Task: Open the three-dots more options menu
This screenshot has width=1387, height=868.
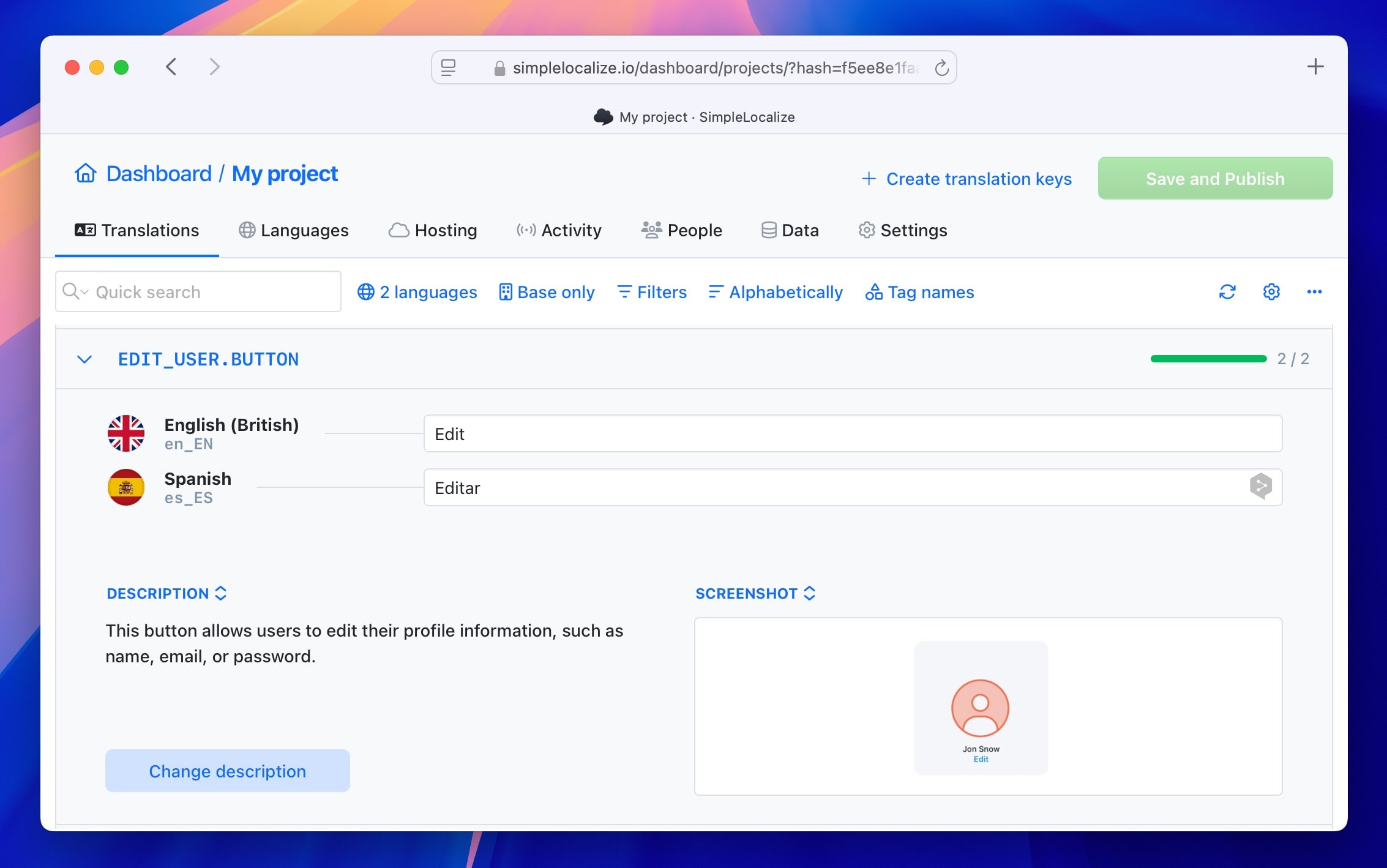Action: [1314, 292]
